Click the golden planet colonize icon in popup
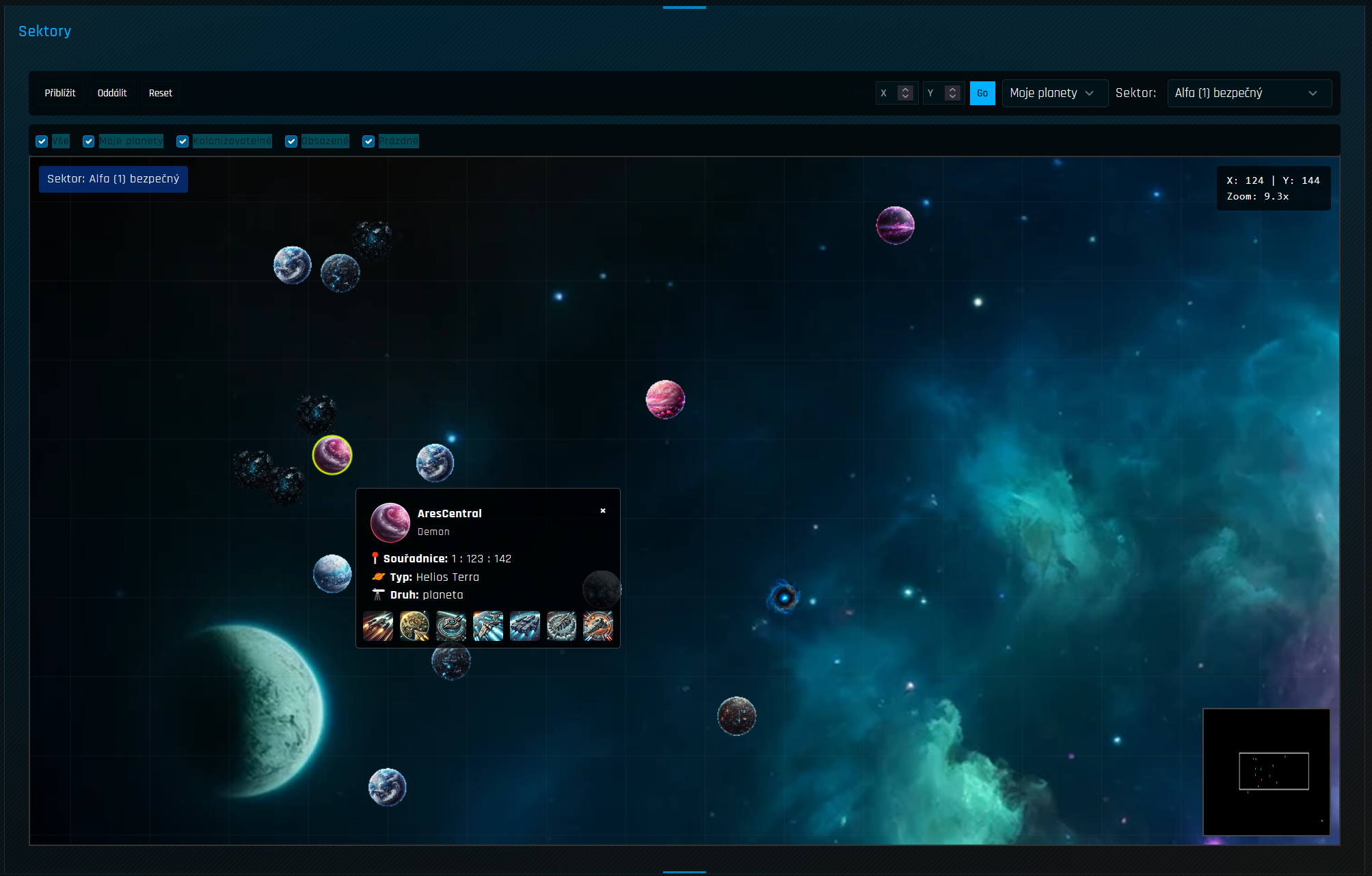This screenshot has height=876, width=1372. pos(414,626)
